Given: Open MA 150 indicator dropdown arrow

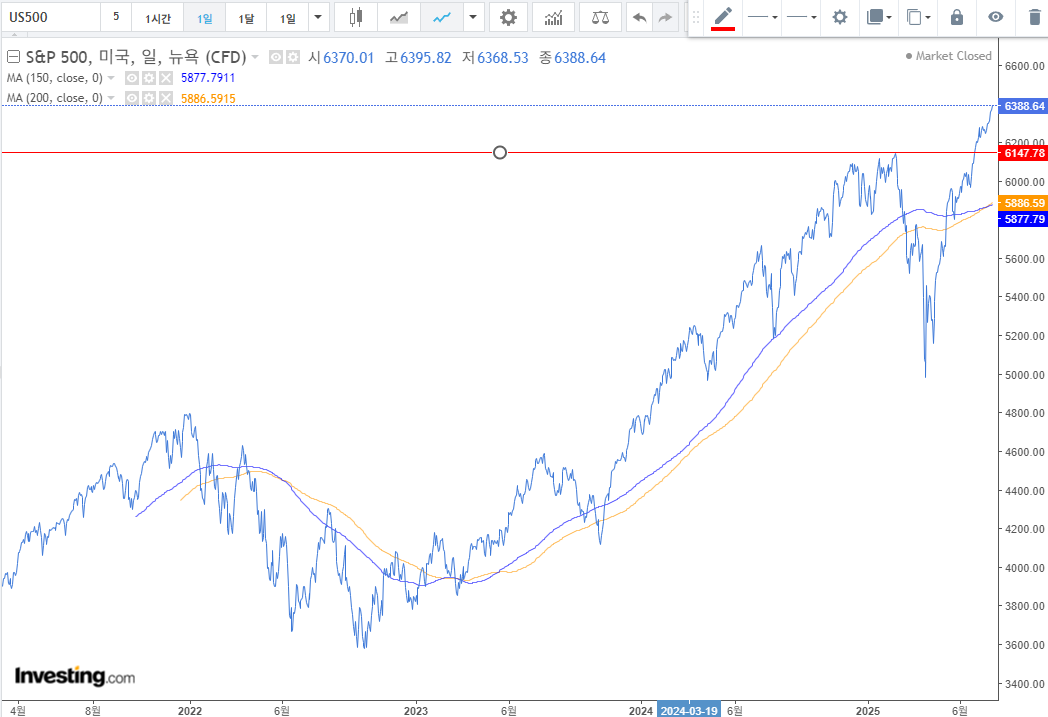Looking at the screenshot, I should pos(111,78).
